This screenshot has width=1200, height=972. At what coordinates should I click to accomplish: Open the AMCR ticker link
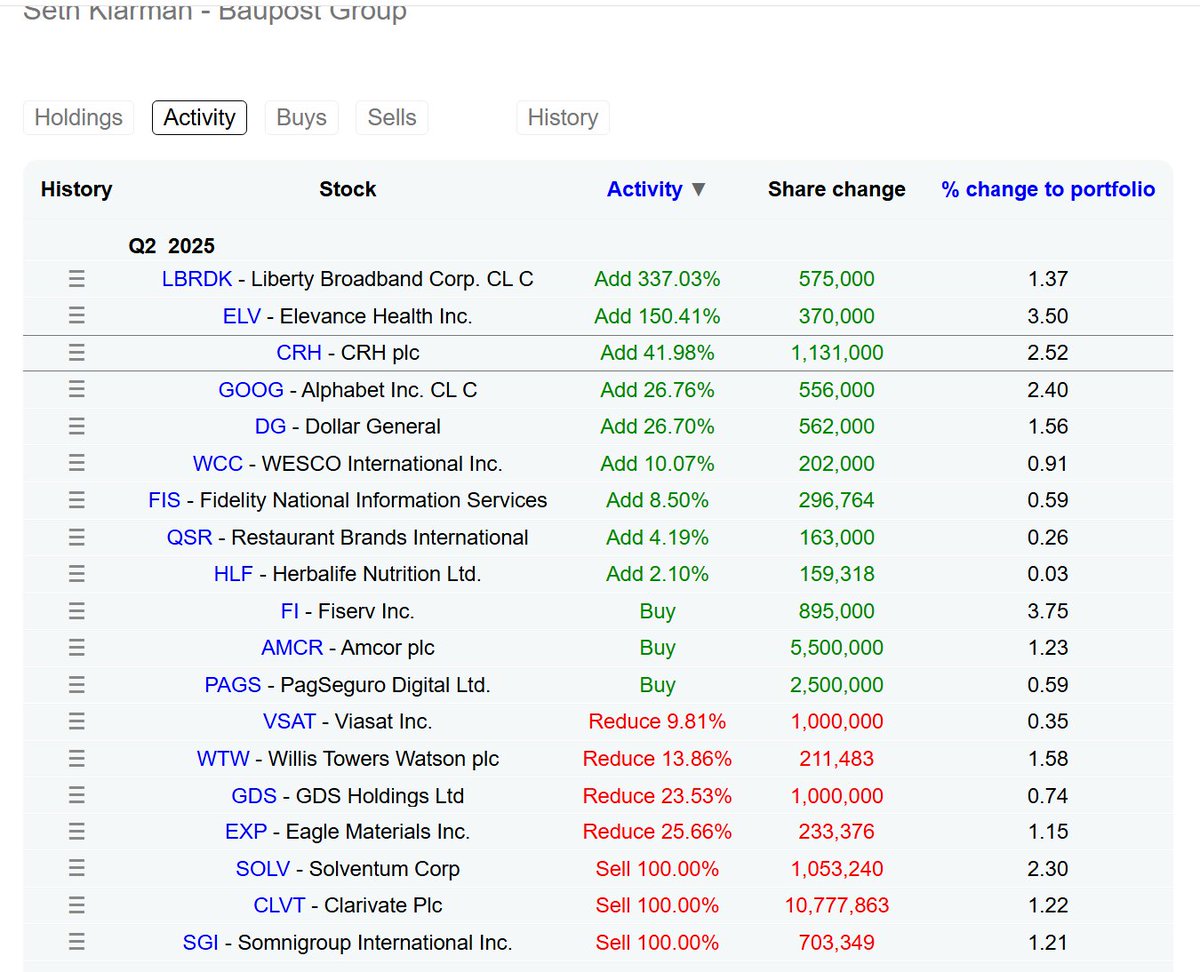292,648
